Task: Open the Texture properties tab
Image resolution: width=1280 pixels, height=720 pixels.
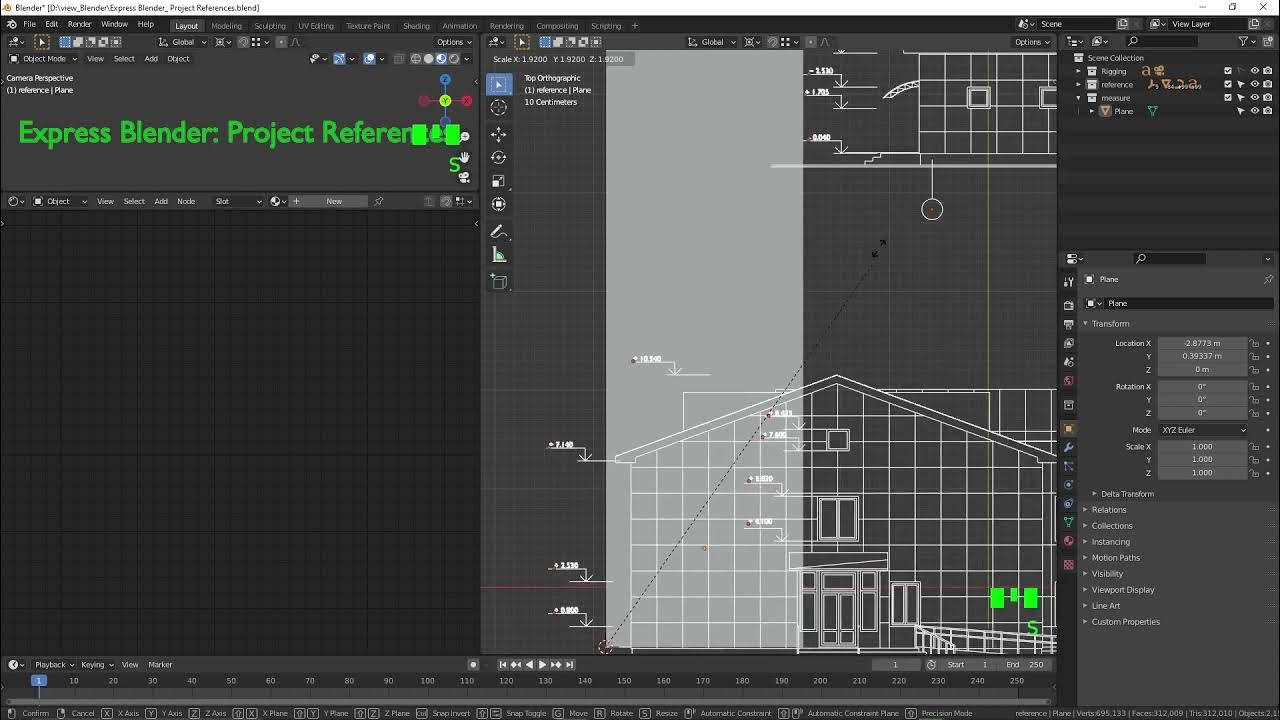Action: click(x=1069, y=565)
